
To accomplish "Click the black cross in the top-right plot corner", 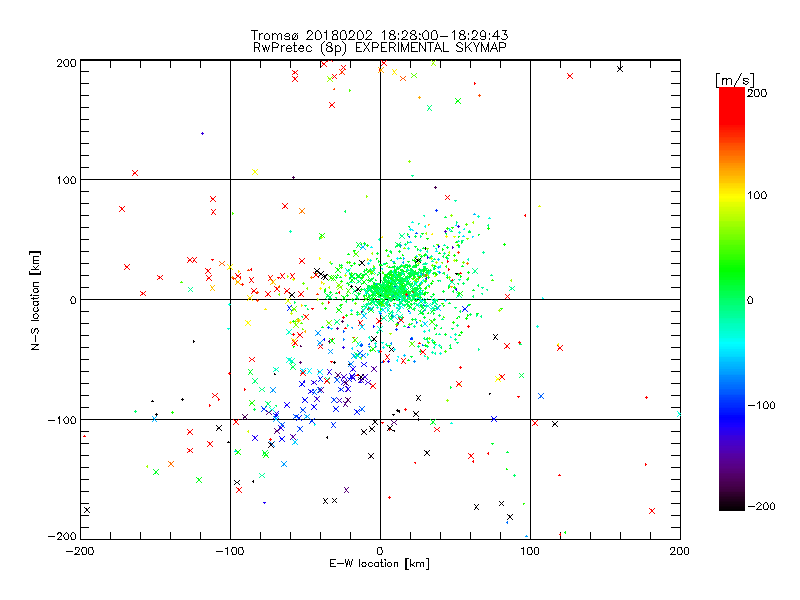I will click(620, 69).
